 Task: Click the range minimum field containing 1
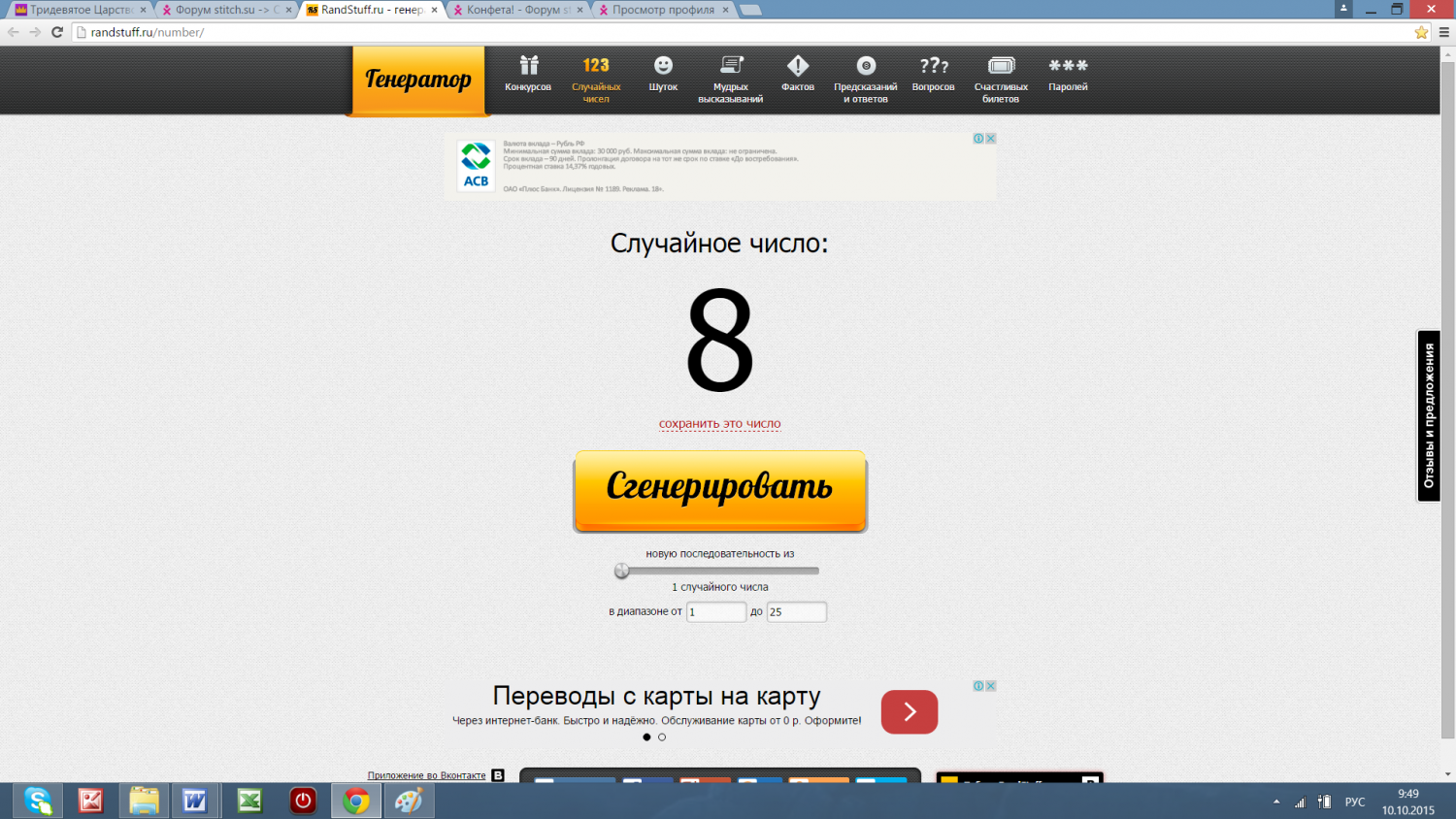pyautogui.click(x=715, y=612)
